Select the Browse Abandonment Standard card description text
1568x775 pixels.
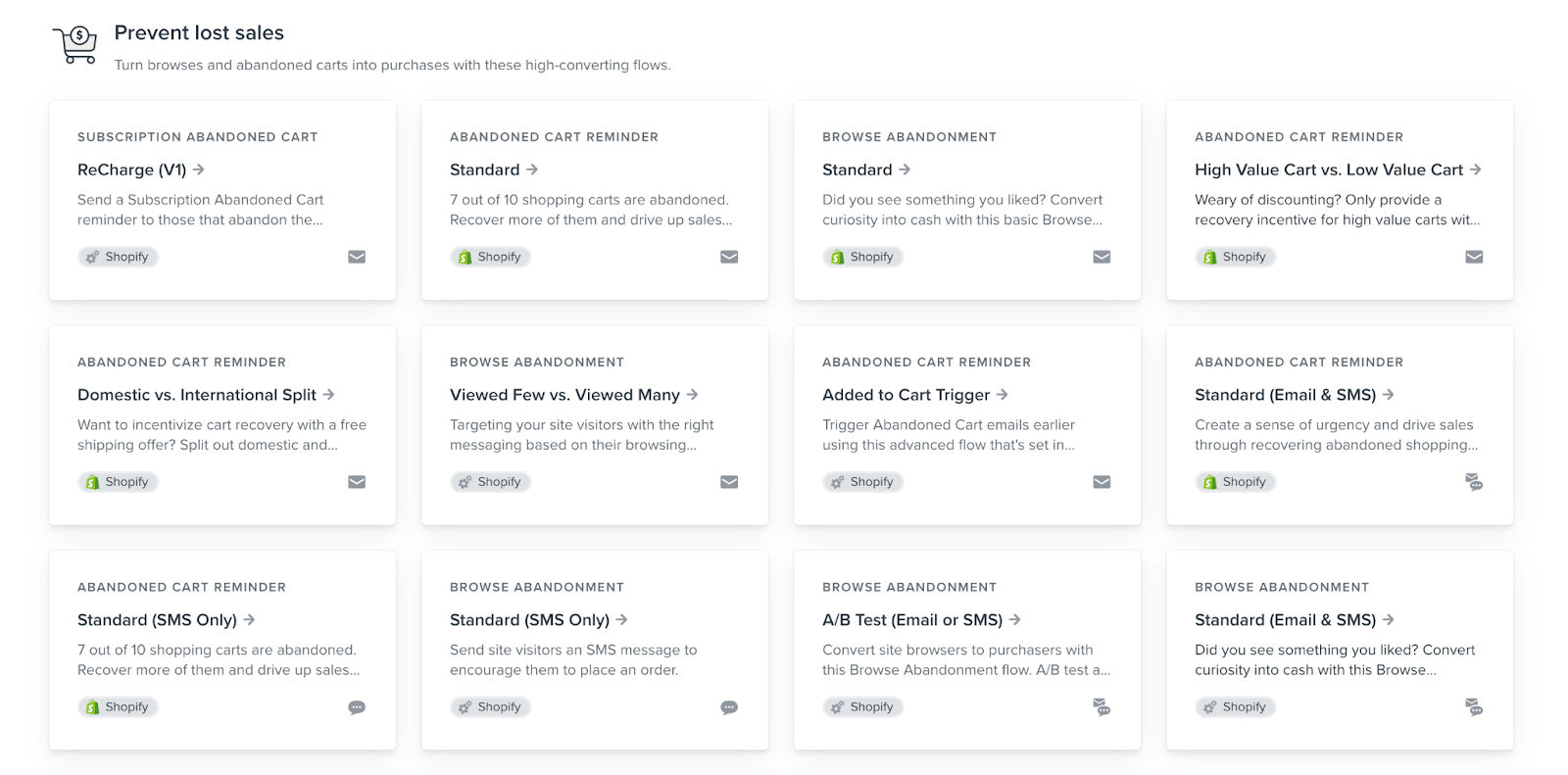pyautogui.click(x=962, y=210)
